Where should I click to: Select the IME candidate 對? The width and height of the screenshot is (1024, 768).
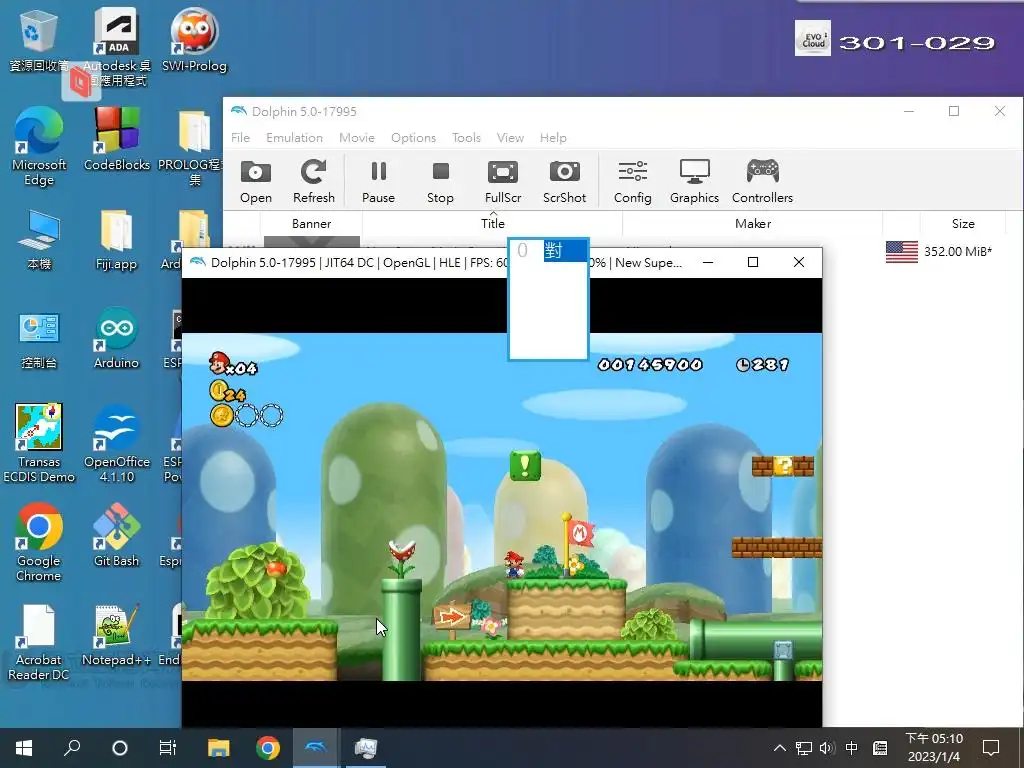tap(566, 251)
